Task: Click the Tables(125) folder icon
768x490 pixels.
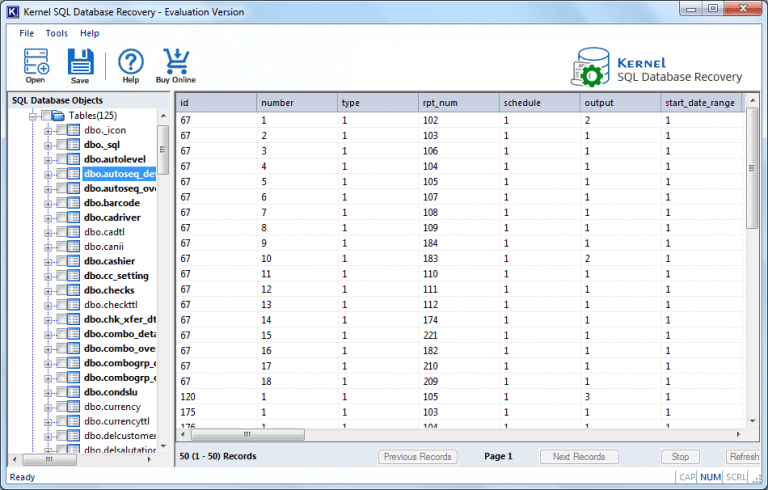Action: [58, 116]
